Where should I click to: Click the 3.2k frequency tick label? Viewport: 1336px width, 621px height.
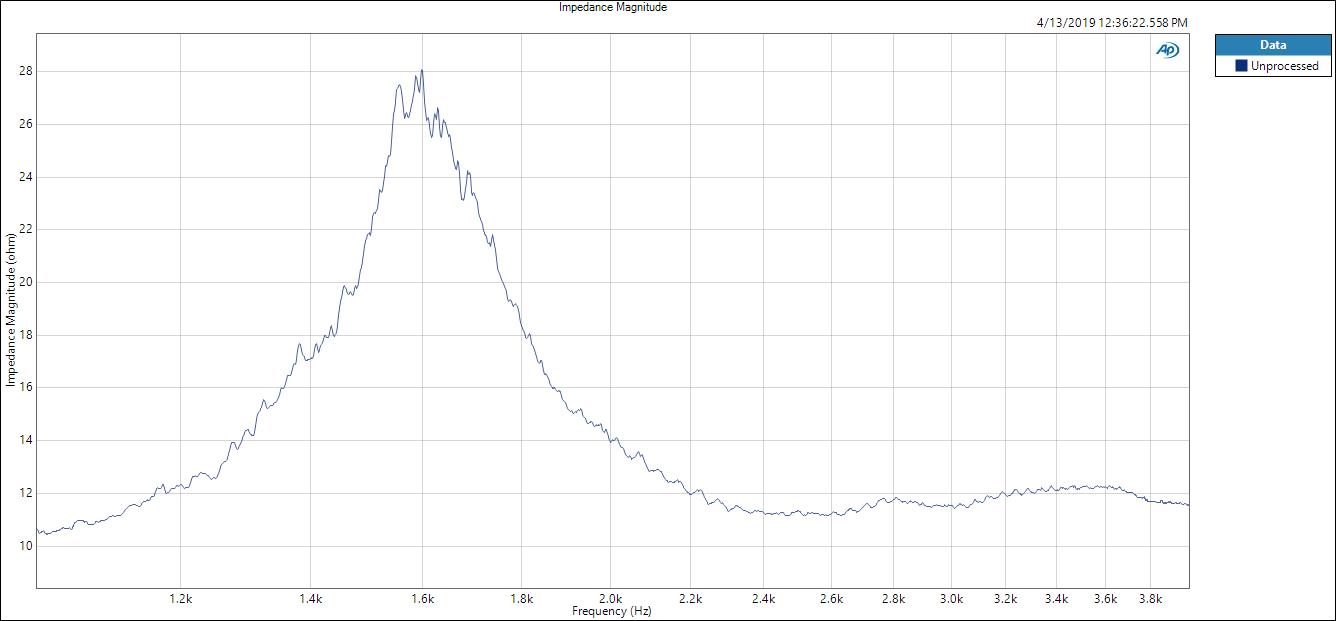(1006, 599)
